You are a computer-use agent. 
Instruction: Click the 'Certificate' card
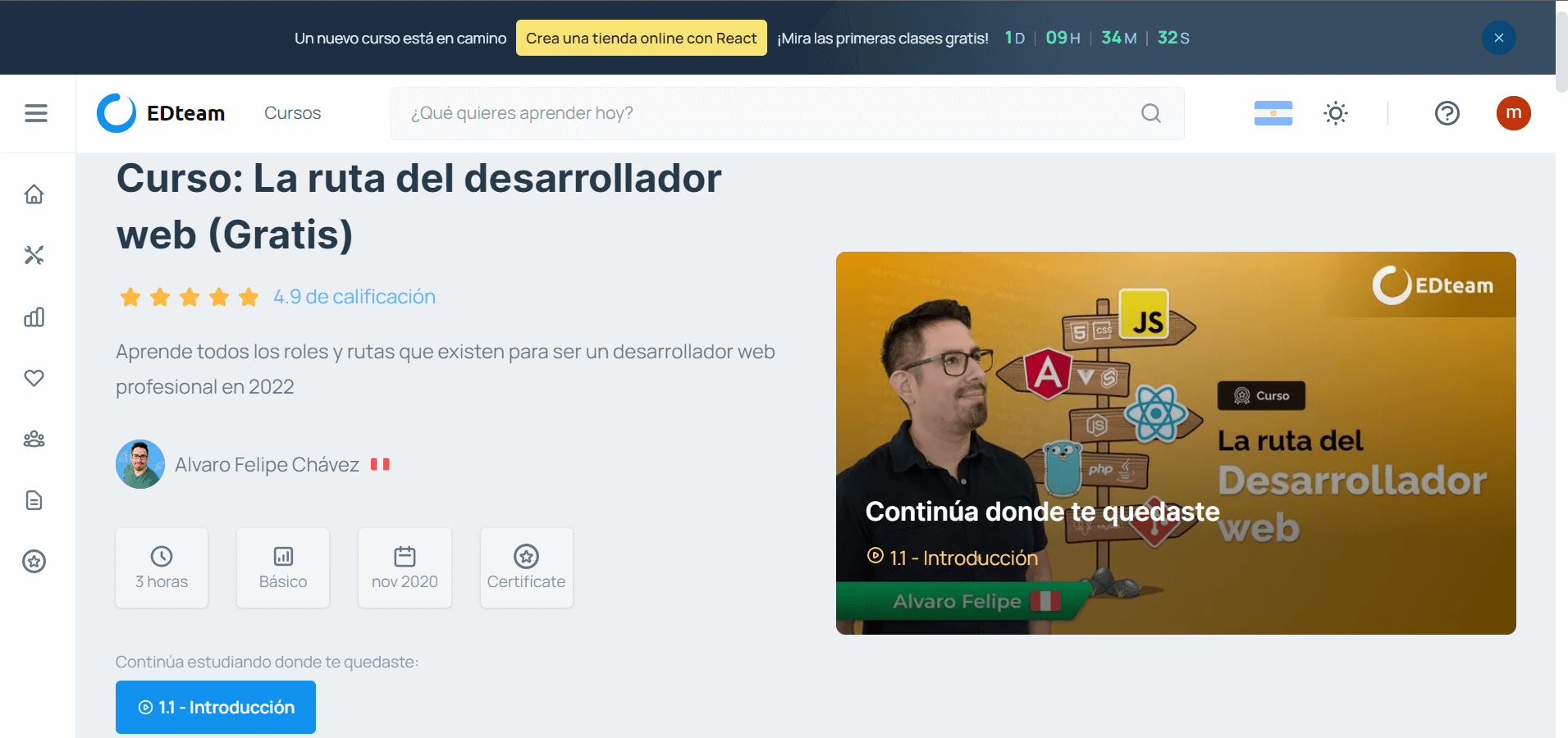point(527,567)
